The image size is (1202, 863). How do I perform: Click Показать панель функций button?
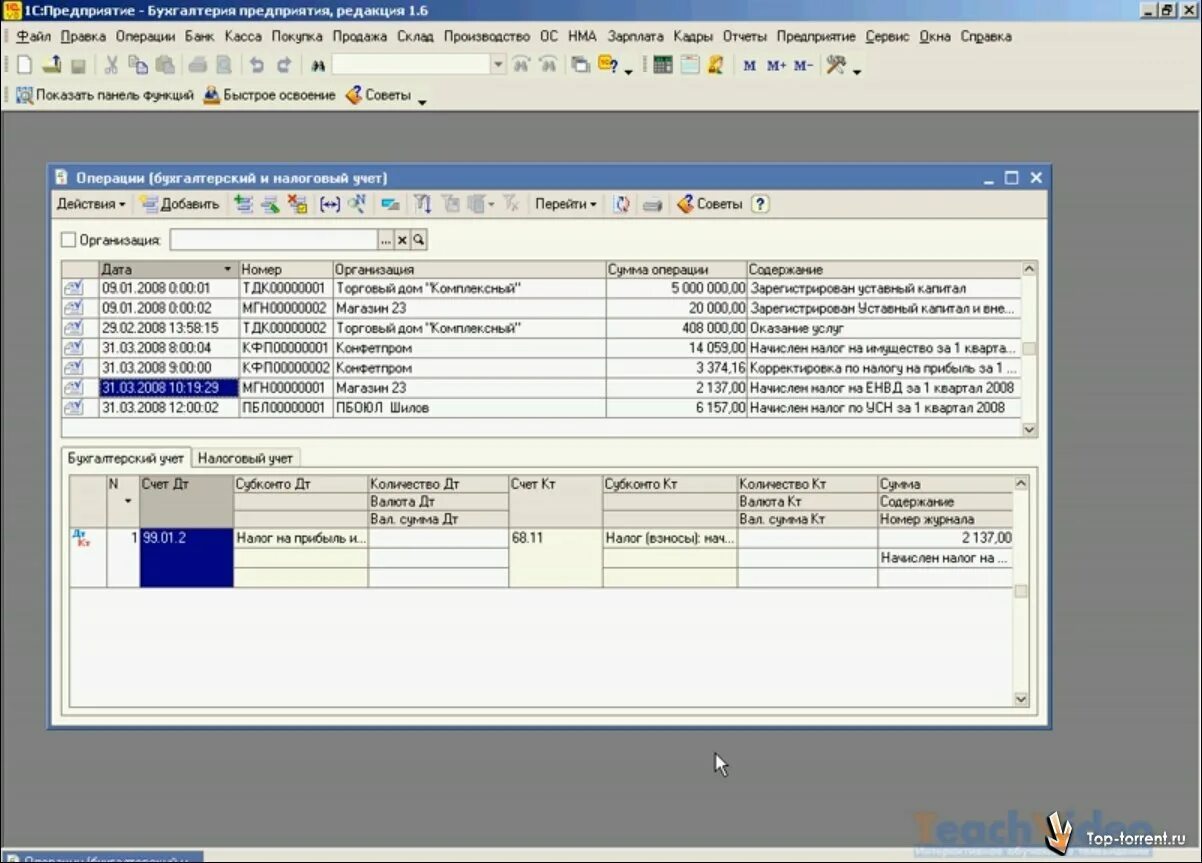[x=105, y=95]
